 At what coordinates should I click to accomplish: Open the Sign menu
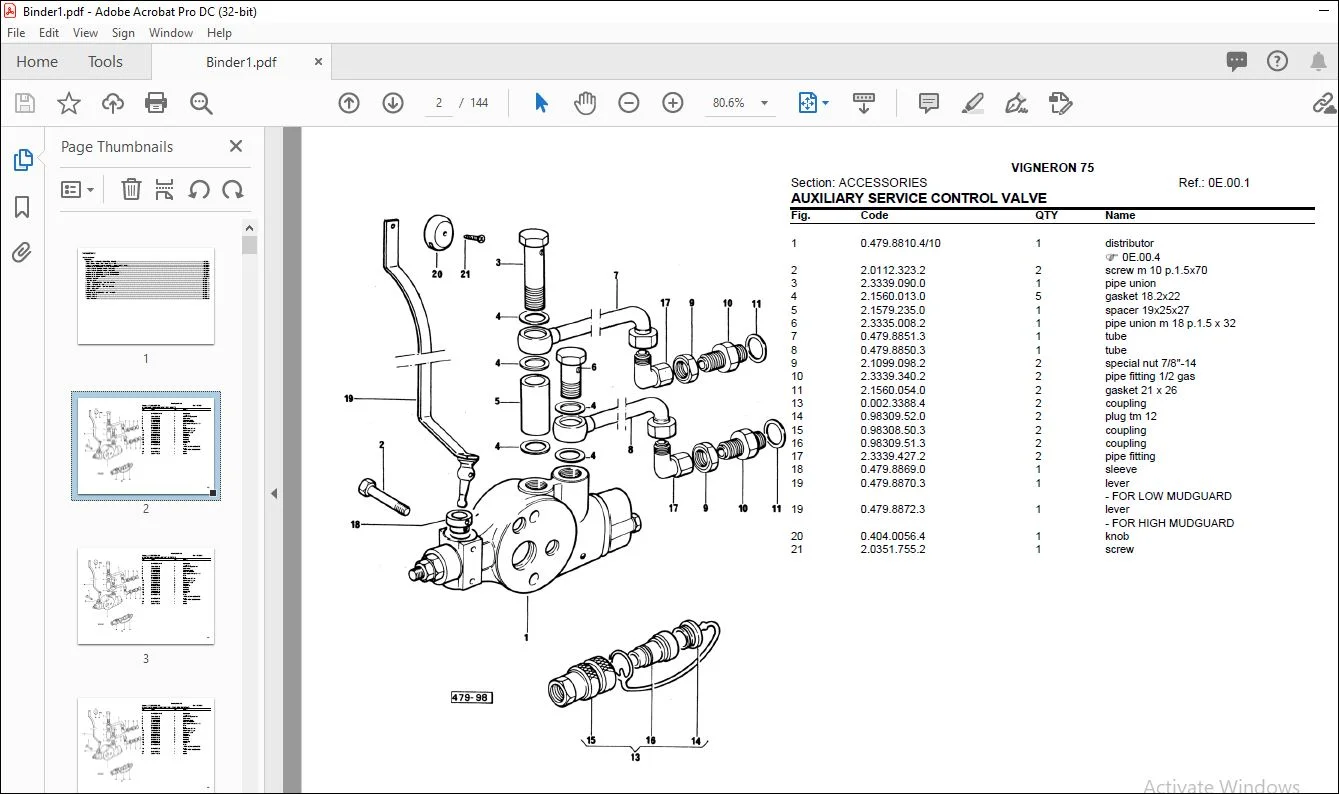pyautogui.click(x=123, y=33)
